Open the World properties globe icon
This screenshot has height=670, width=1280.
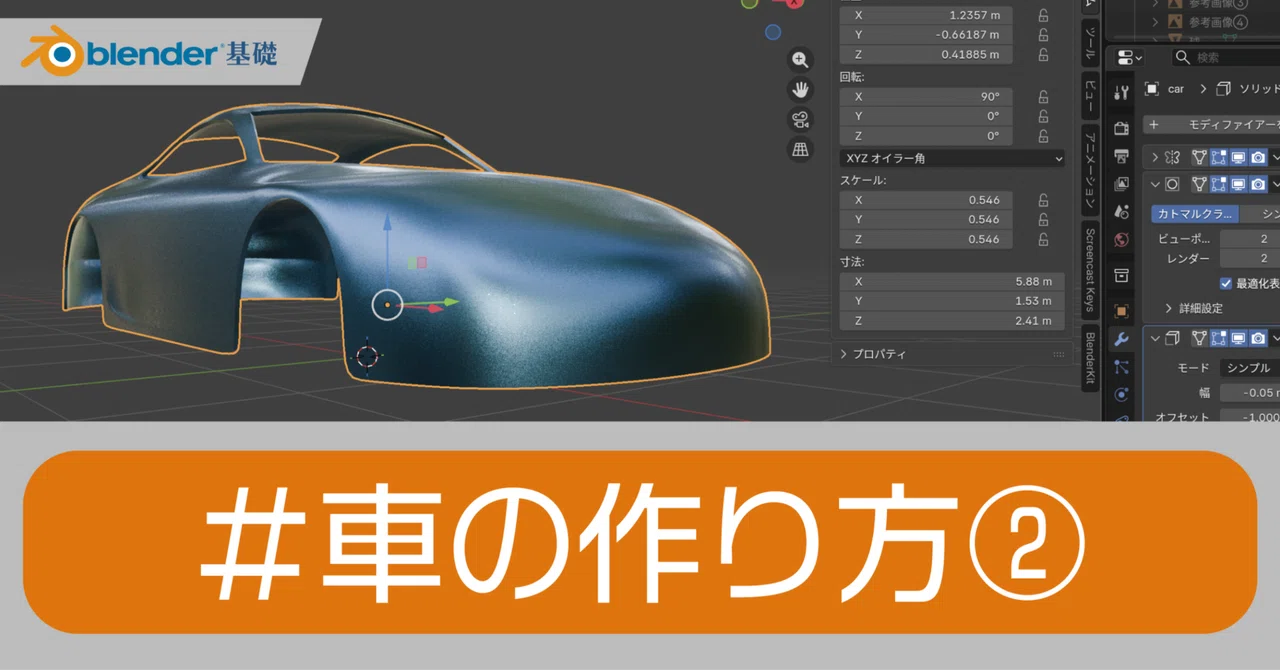[1121, 240]
